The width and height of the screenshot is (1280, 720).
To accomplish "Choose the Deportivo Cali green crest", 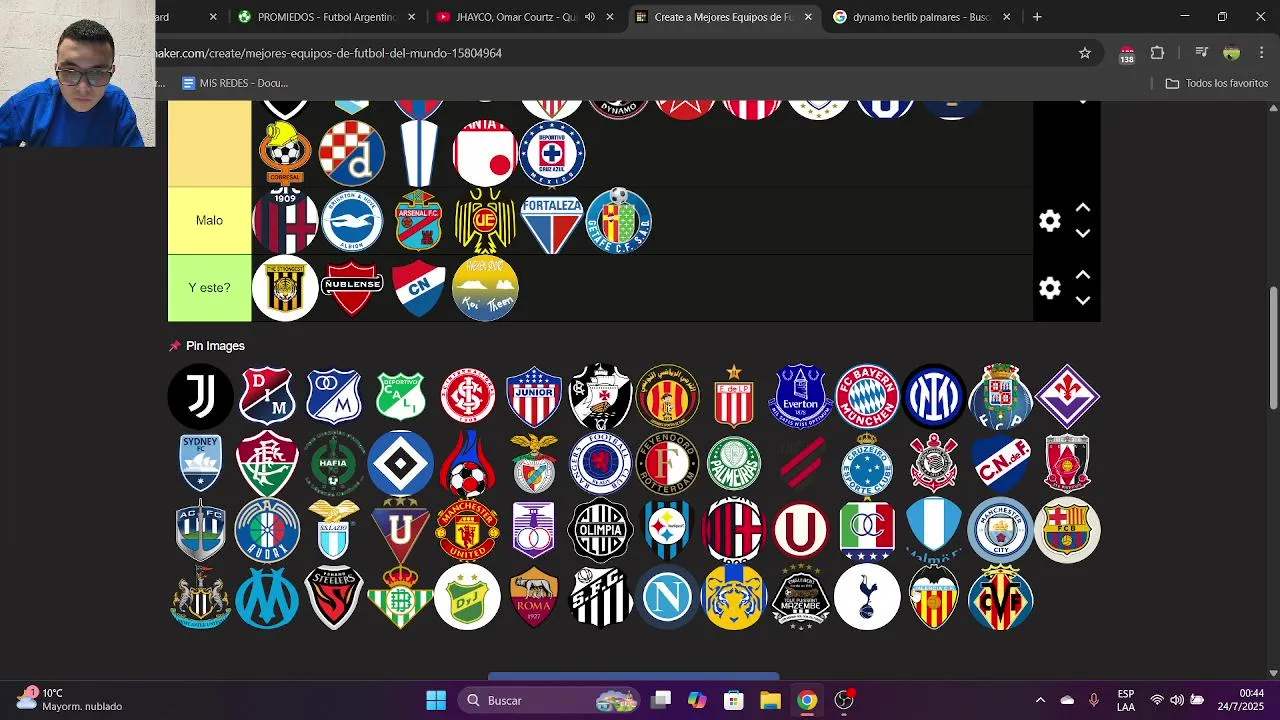I will point(400,396).
